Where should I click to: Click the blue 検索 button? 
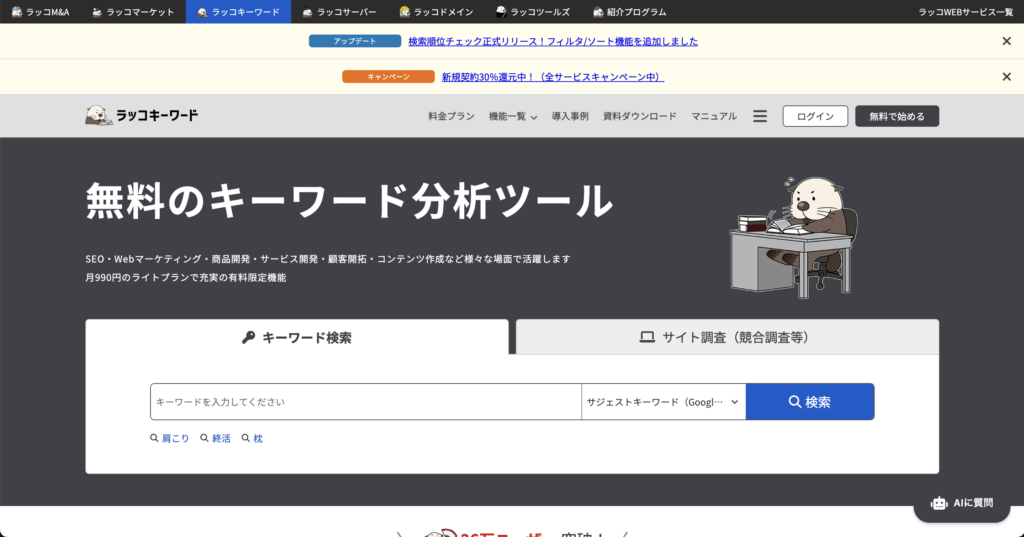coord(810,402)
